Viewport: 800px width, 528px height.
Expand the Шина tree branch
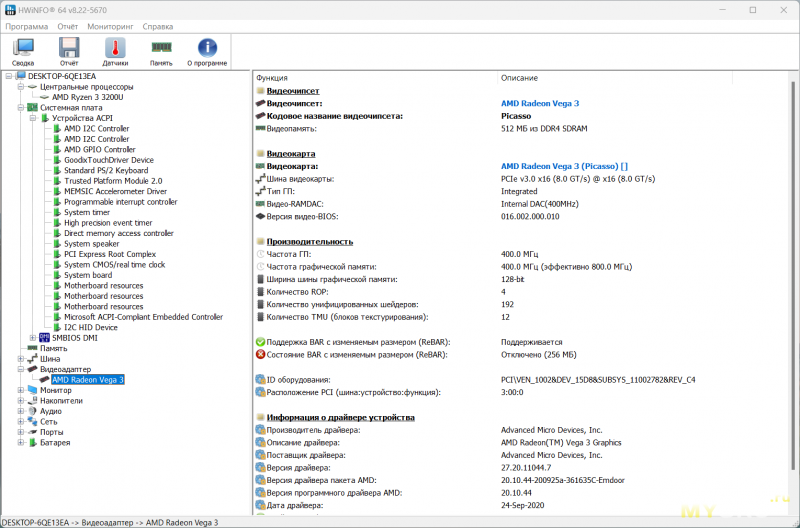(x=20, y=359)
